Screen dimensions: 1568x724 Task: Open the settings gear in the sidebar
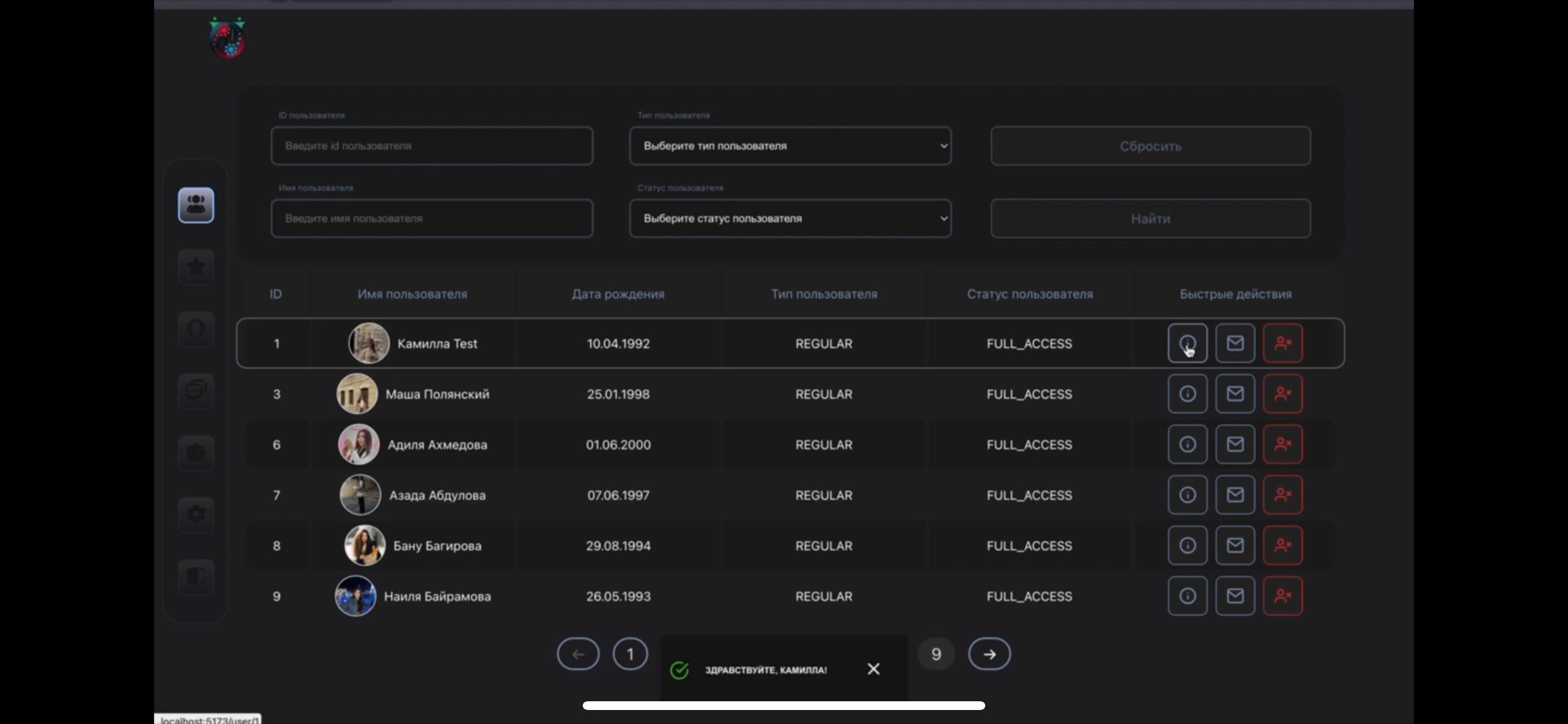(x=195, y=514)
